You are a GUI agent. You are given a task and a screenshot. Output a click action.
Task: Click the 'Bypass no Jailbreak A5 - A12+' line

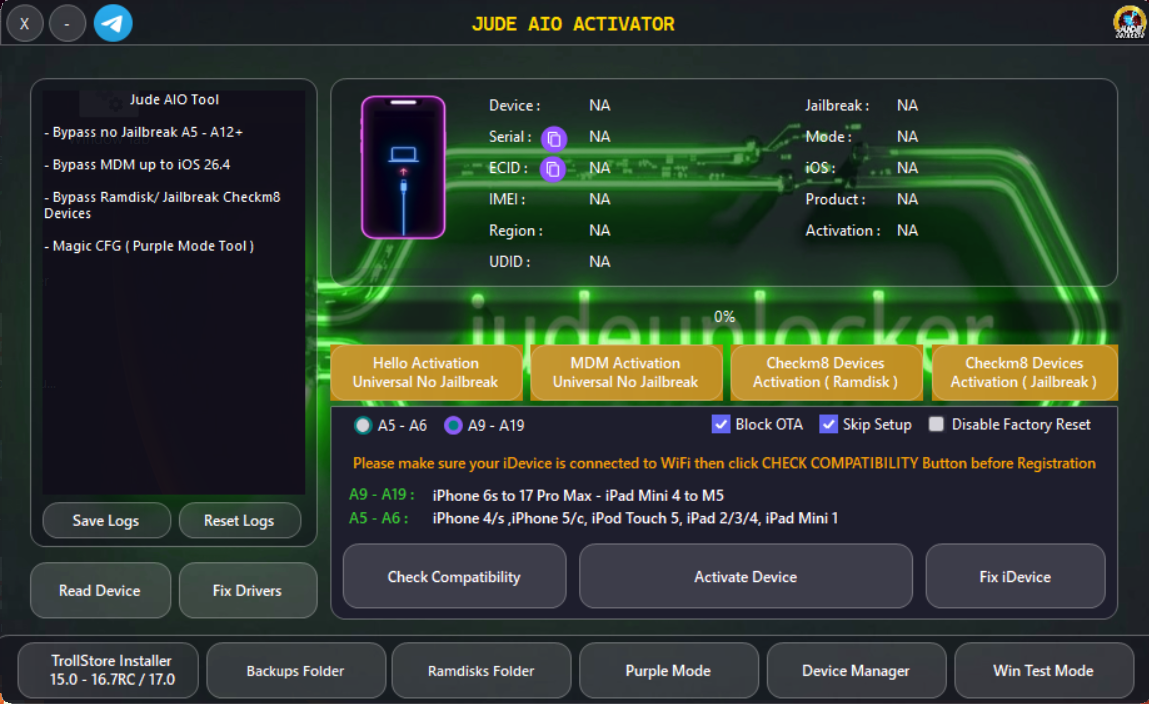coord(144,133)
